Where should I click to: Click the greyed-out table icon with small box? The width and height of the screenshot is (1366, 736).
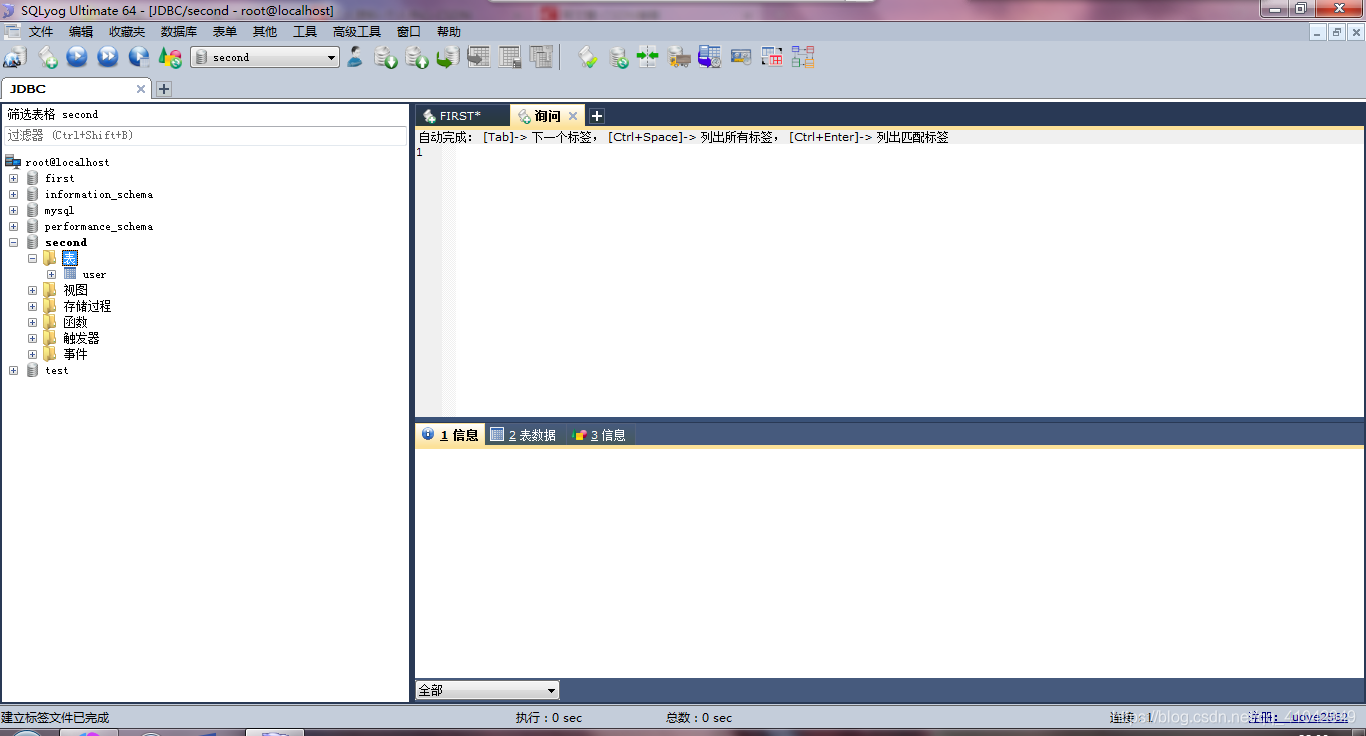pos(510,57)
